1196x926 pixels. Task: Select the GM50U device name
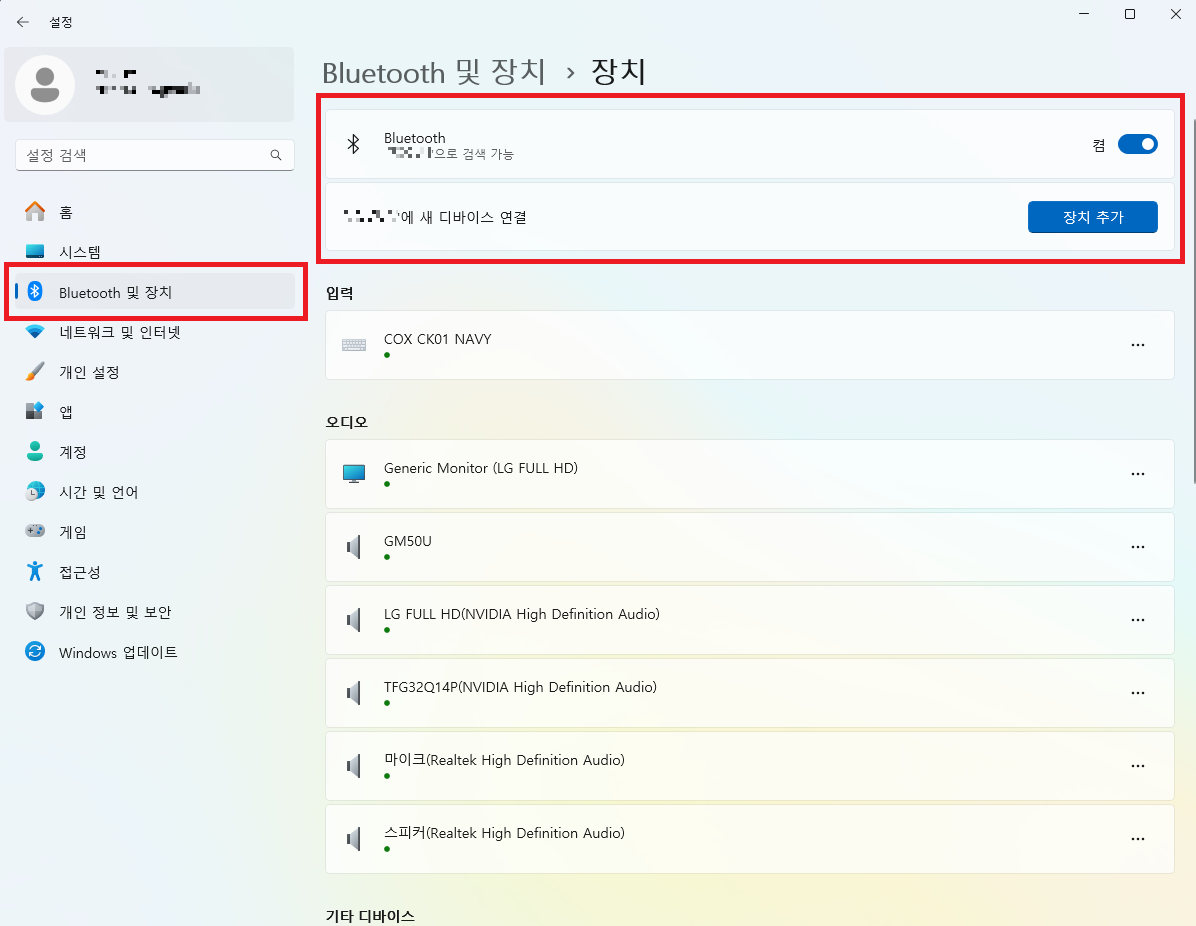[x=407, y=541]
